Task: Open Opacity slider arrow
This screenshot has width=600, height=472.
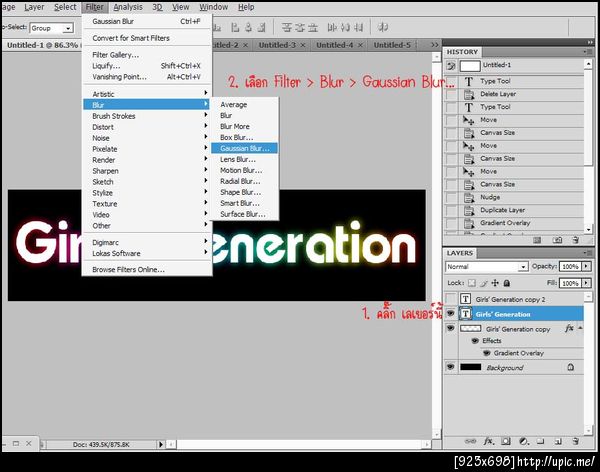Action: [x=587, y=266]
